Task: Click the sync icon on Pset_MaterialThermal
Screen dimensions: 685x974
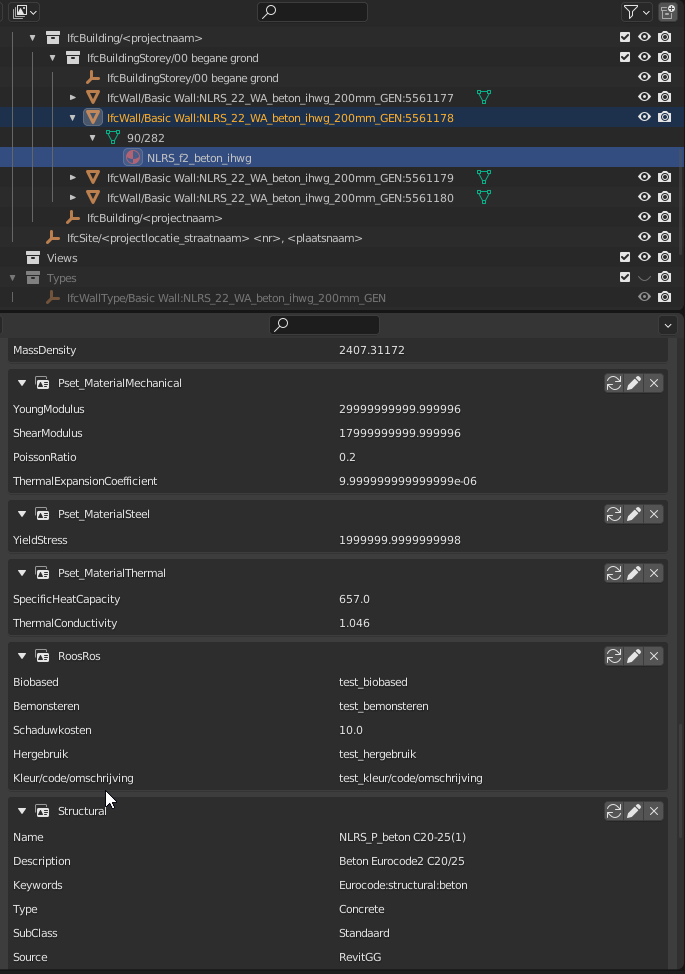Action: pyautogui.click(x=614, y=572)
